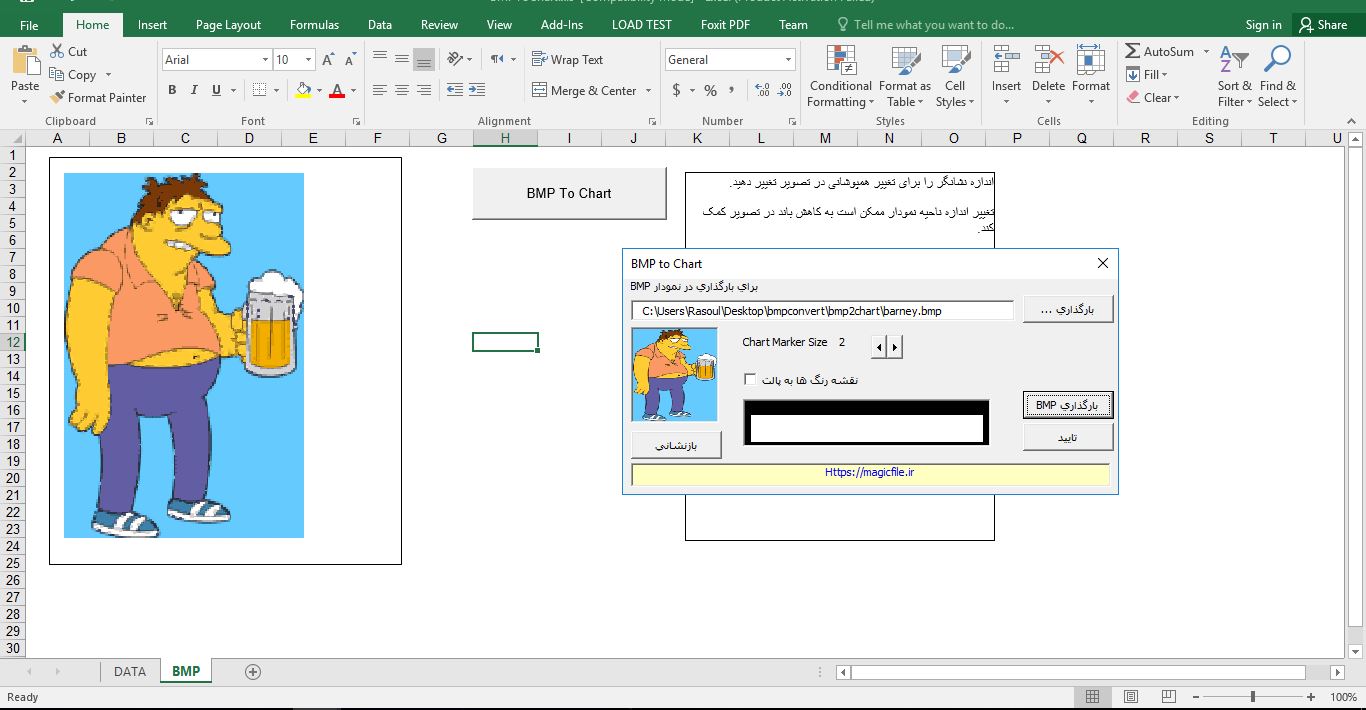1366x710 pixels.
Task: Toggle Underline formatting
Action: pyautogui.click(x=217, y=90)
